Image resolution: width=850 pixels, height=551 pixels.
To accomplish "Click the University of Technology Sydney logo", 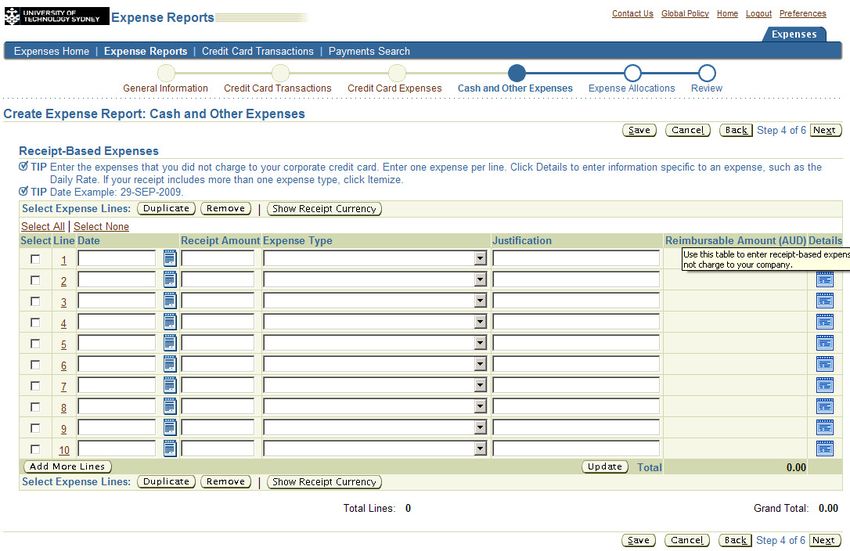I will 56,16.
